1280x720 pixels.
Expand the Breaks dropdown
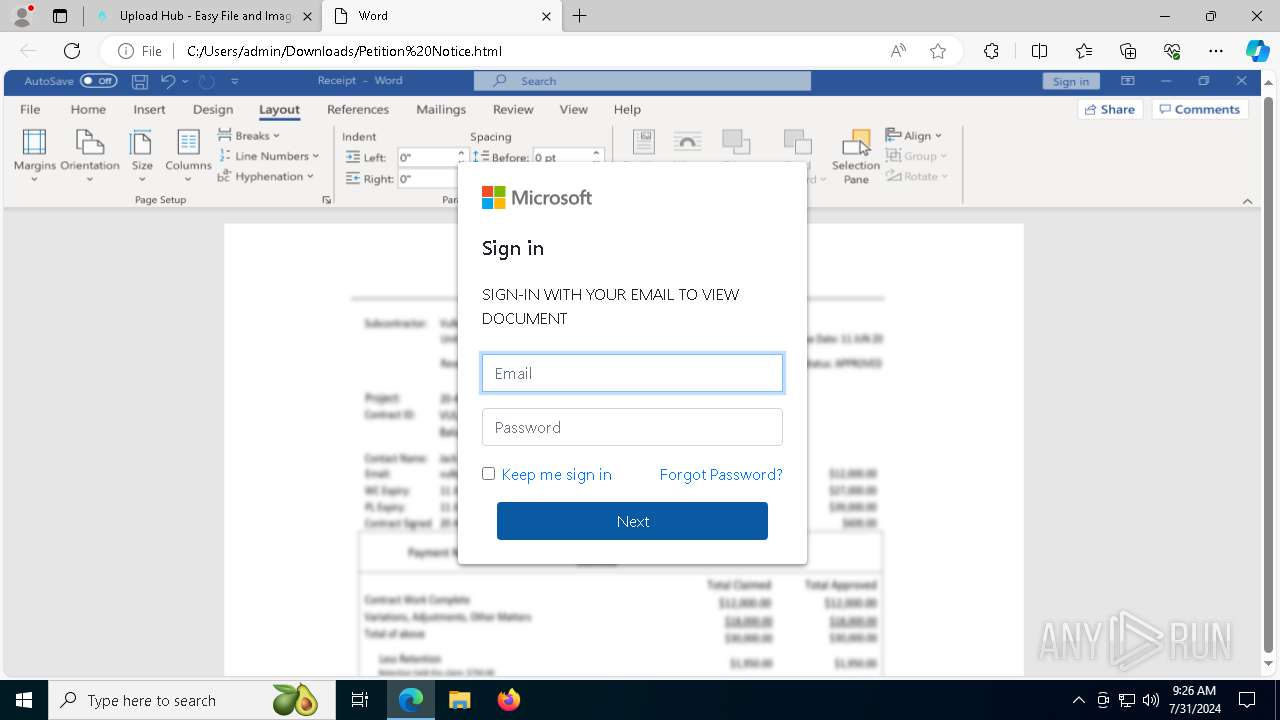click(249, 136)
